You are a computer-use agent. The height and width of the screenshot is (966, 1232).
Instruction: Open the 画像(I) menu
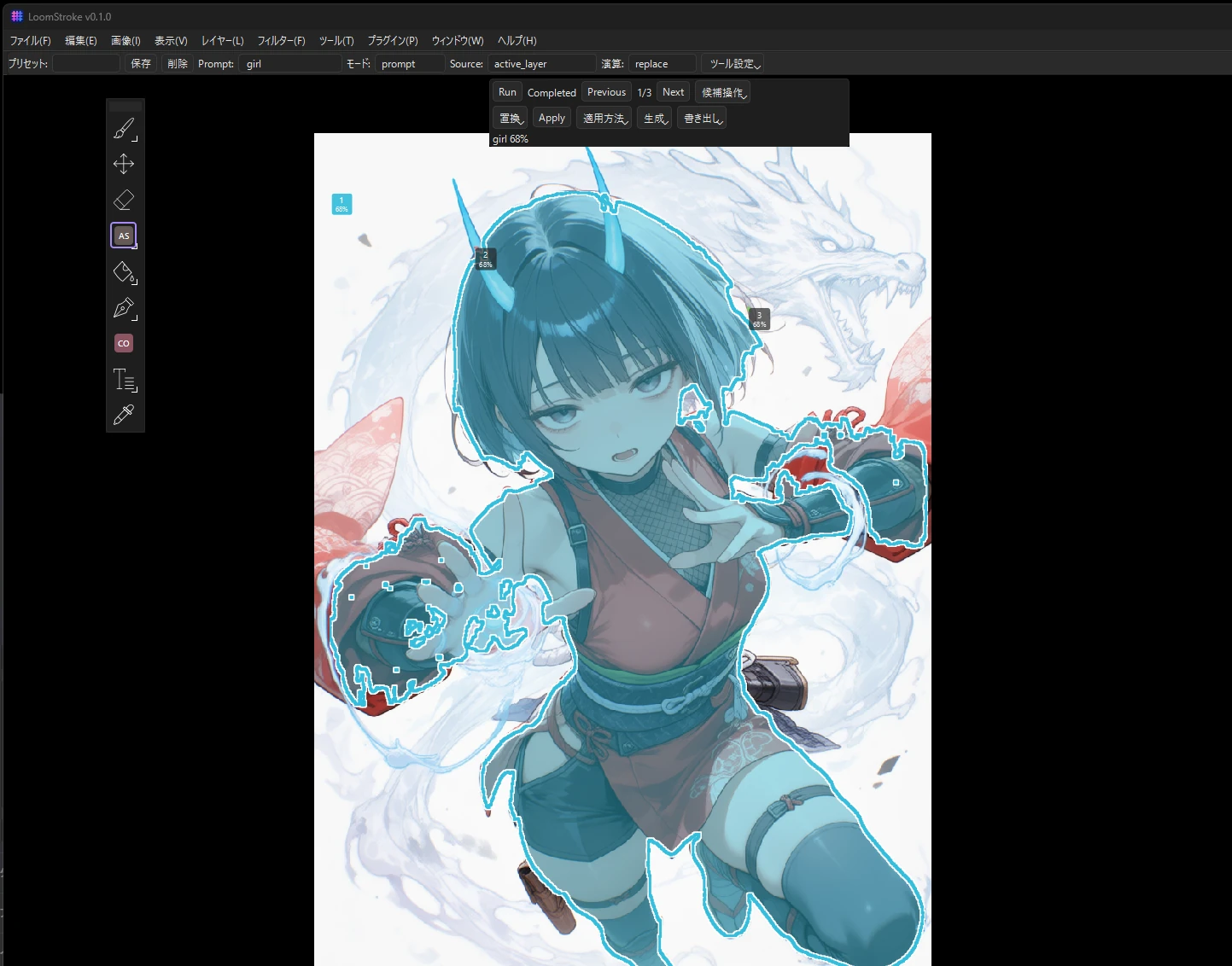click(126, 40)
